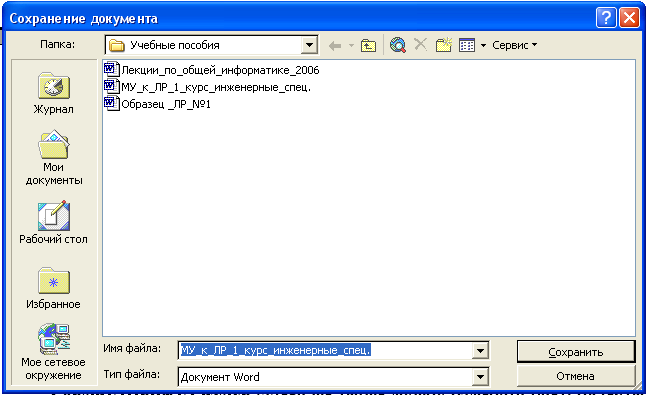Expand the Тип файла dropdown
This screenshot has width=646, height=395.
480,376
